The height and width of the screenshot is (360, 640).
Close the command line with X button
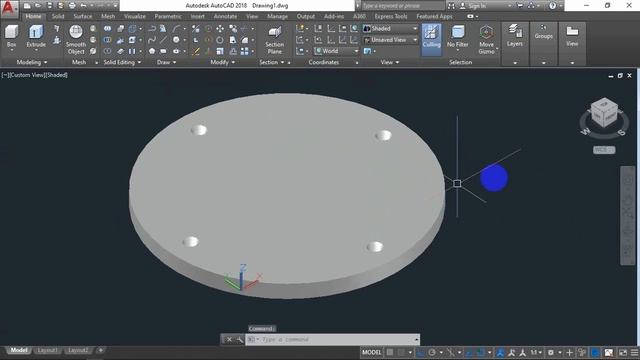[229, 340]
